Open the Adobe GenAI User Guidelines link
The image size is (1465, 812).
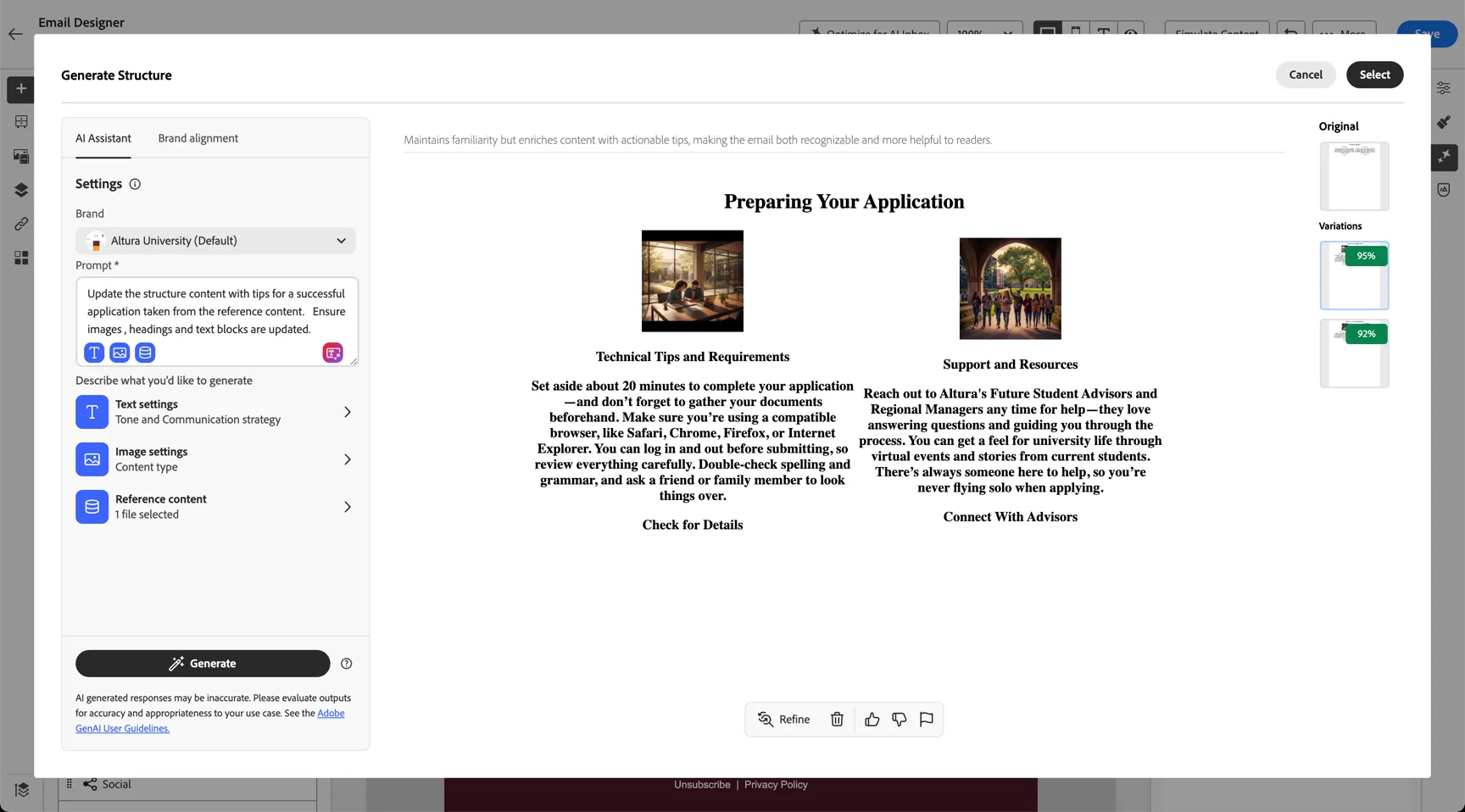click(x=209, y=720)
